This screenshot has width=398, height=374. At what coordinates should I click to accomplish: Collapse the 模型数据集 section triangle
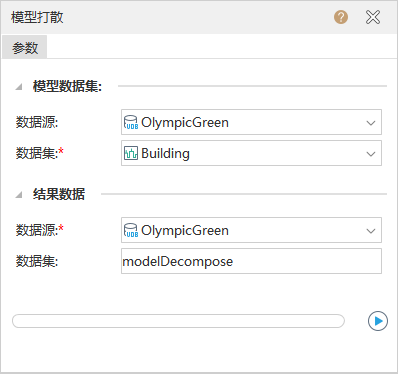(x=19, y=87)
